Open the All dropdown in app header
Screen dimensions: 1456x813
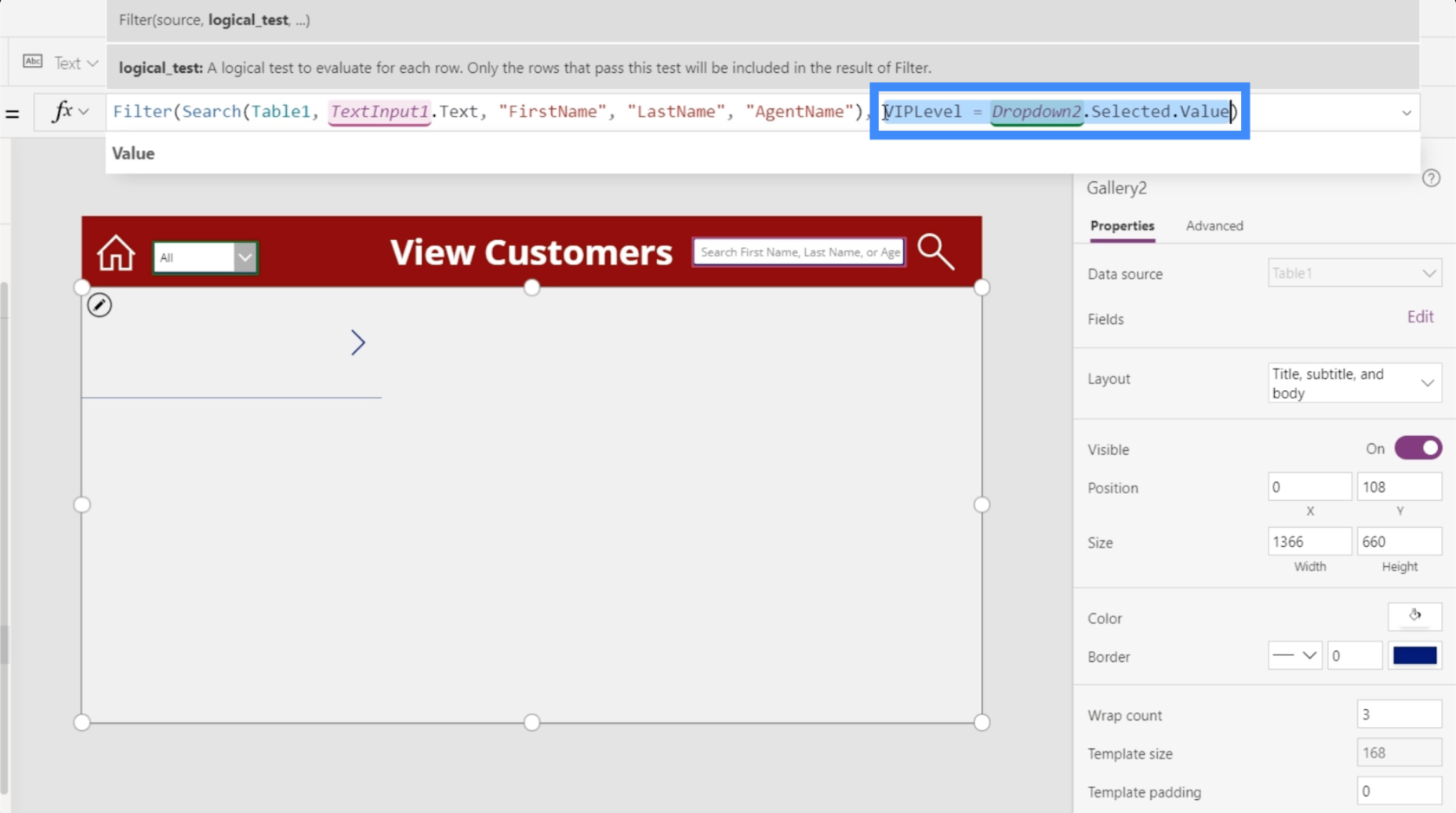pyautogui.click(x=205, y=257)
